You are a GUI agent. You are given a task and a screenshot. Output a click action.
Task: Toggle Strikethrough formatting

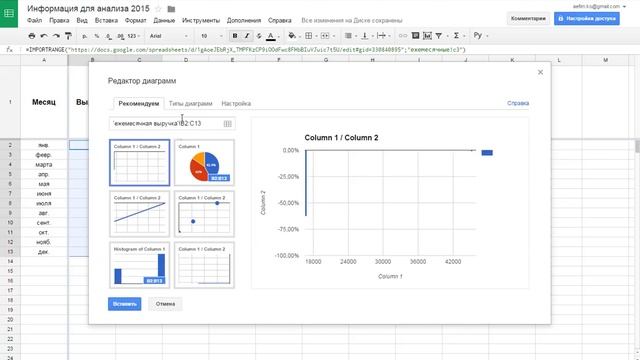[259, 36]
